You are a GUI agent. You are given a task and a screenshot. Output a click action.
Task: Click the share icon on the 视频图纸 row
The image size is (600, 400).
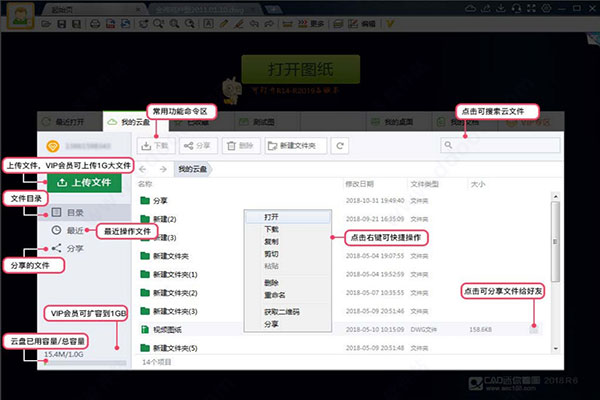click(534, 330)
